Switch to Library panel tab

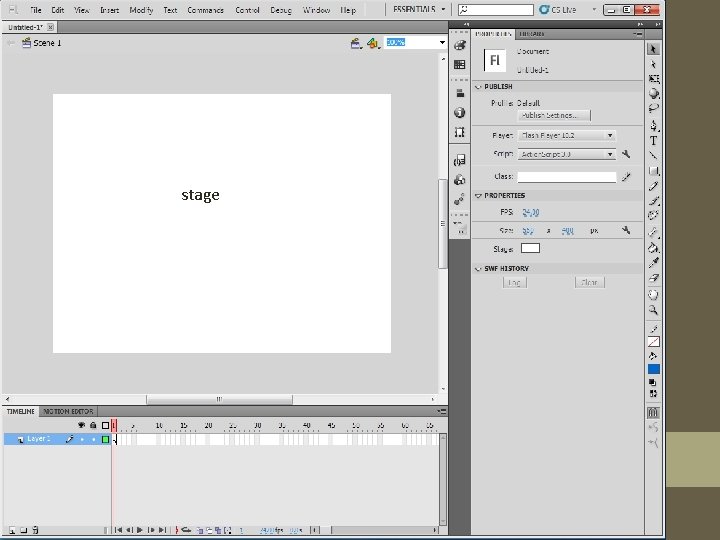point(532,34)
